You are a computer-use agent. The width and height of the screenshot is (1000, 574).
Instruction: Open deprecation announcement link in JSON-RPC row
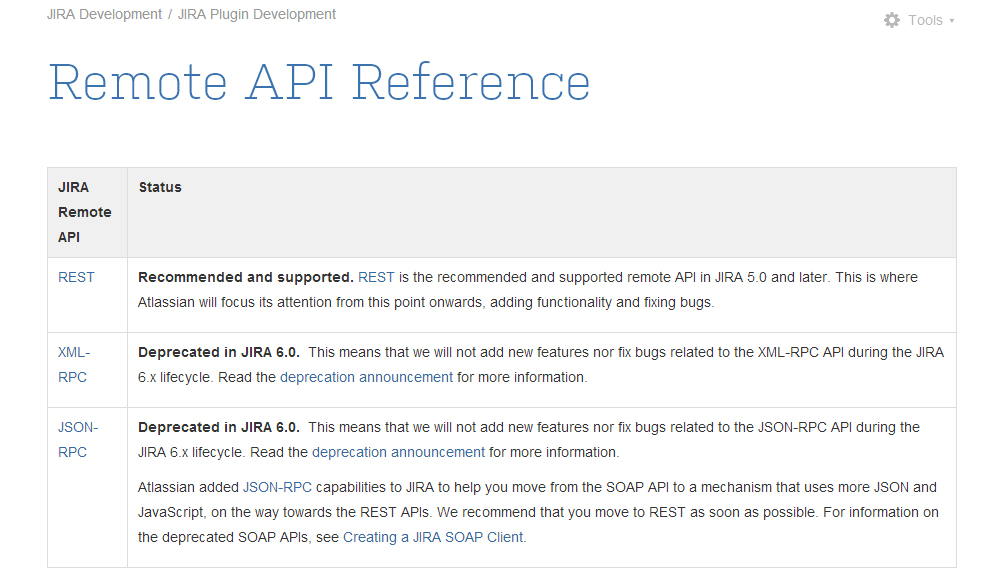pyautogui.click(x=398, y=452)
